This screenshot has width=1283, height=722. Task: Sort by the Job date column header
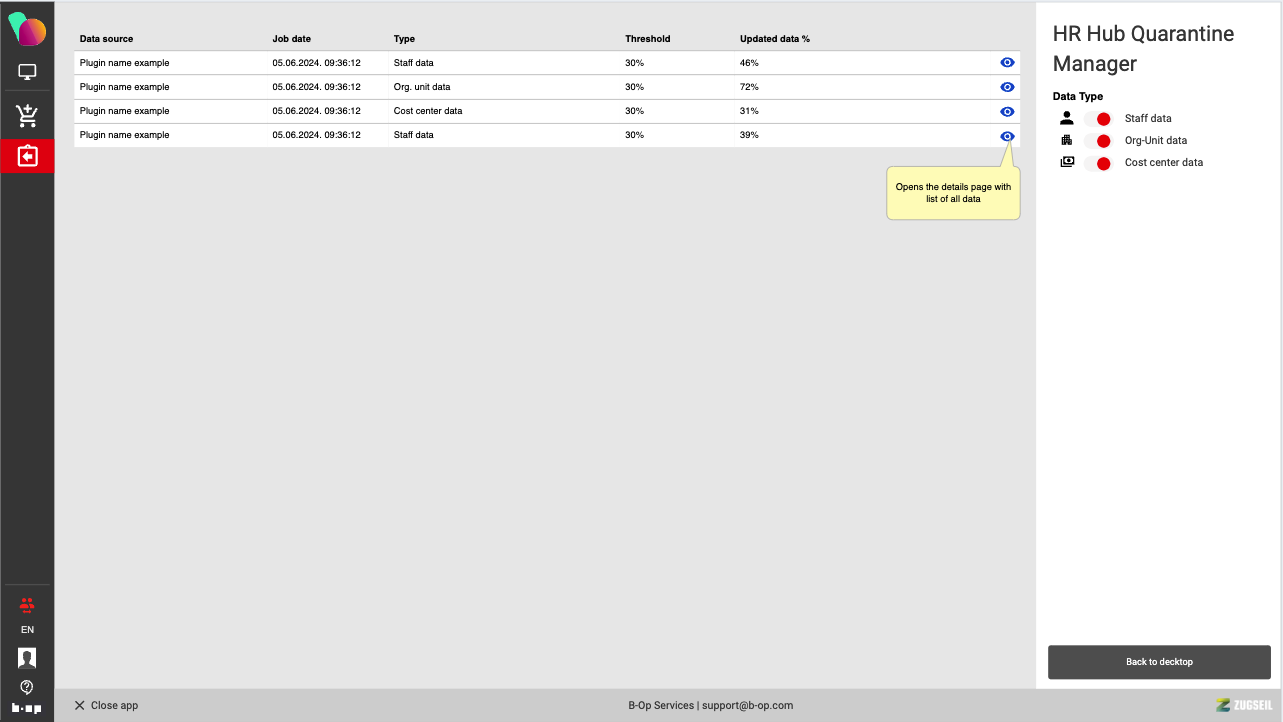click(291, 39)
